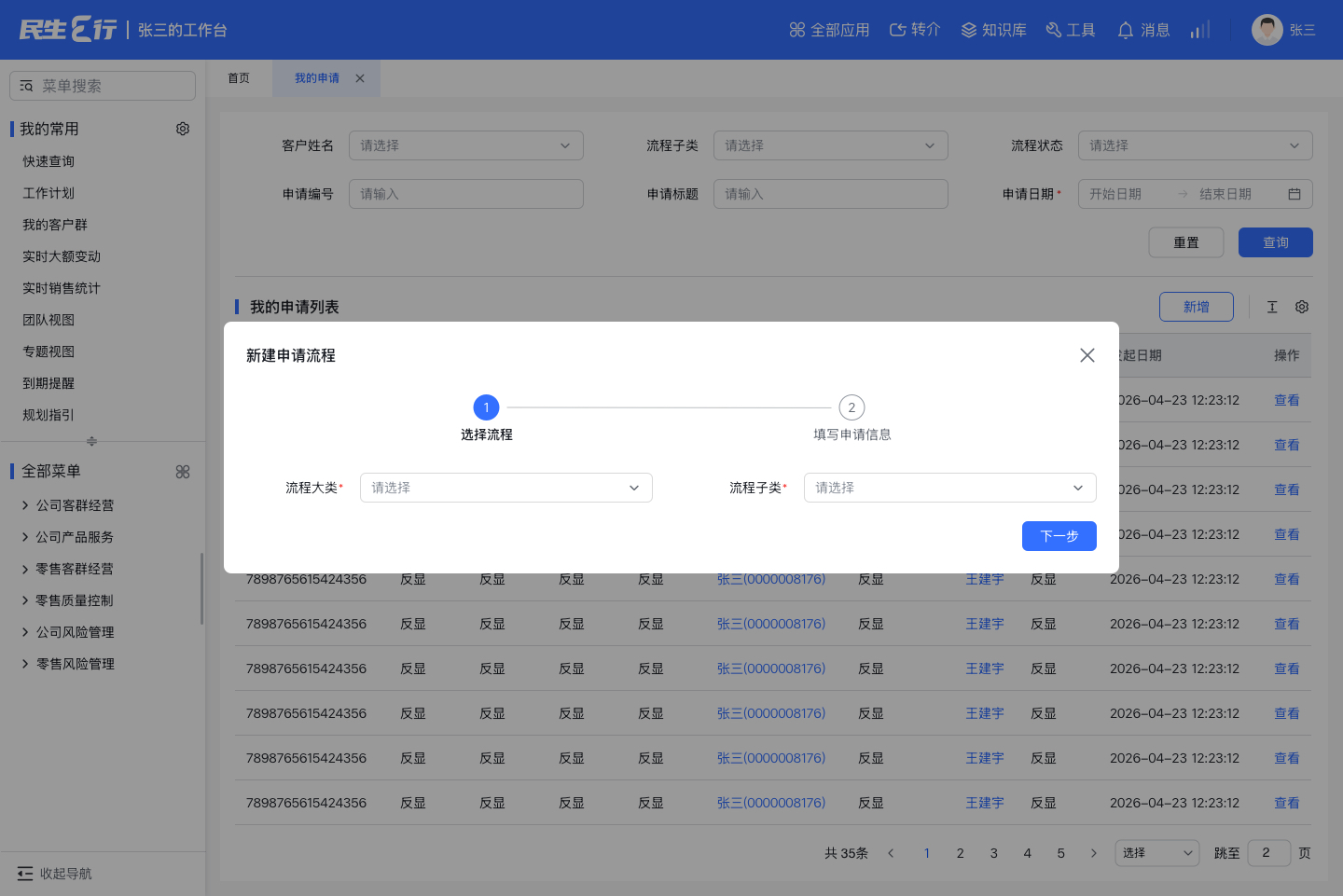The height and width of the screenshot is (896, 1343).
Task: Click the sidebar panel divider handle
Action: point(91,441)
